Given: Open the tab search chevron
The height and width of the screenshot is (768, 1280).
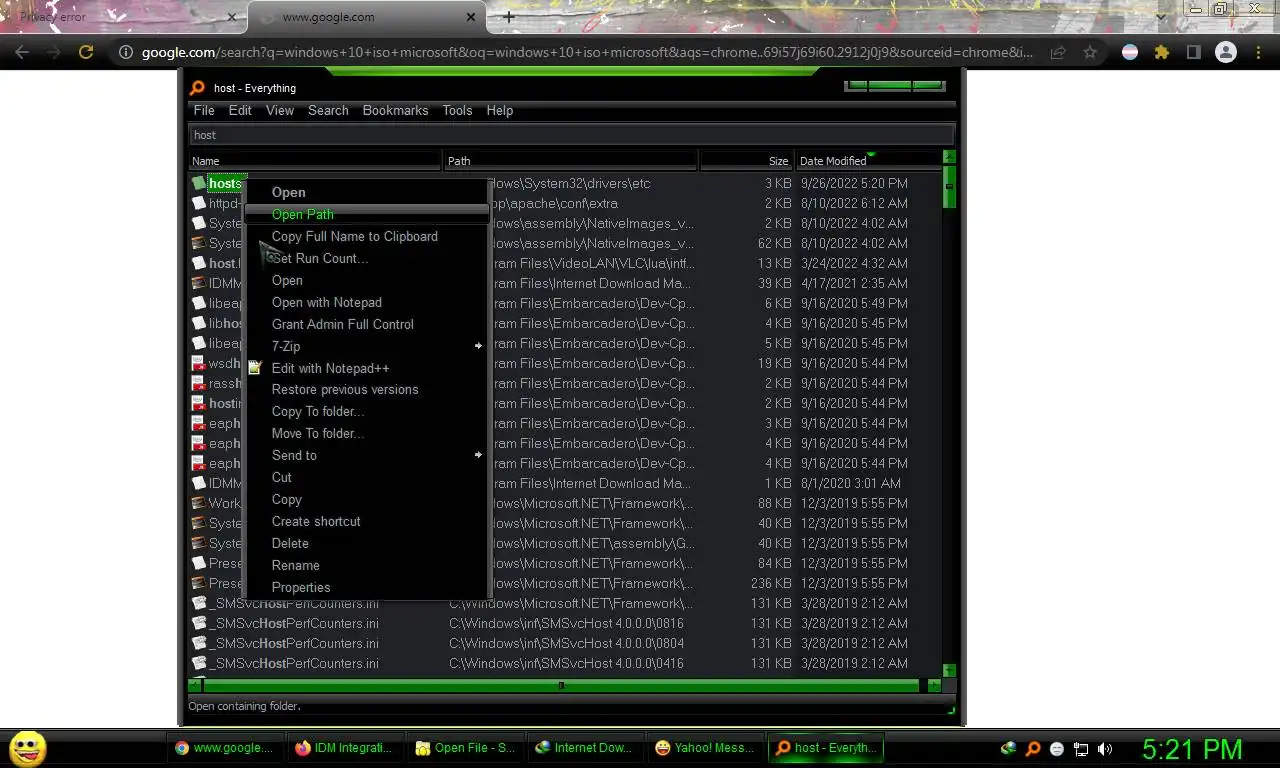Looking at the screenshot, I should click(x=1160, y=16).
